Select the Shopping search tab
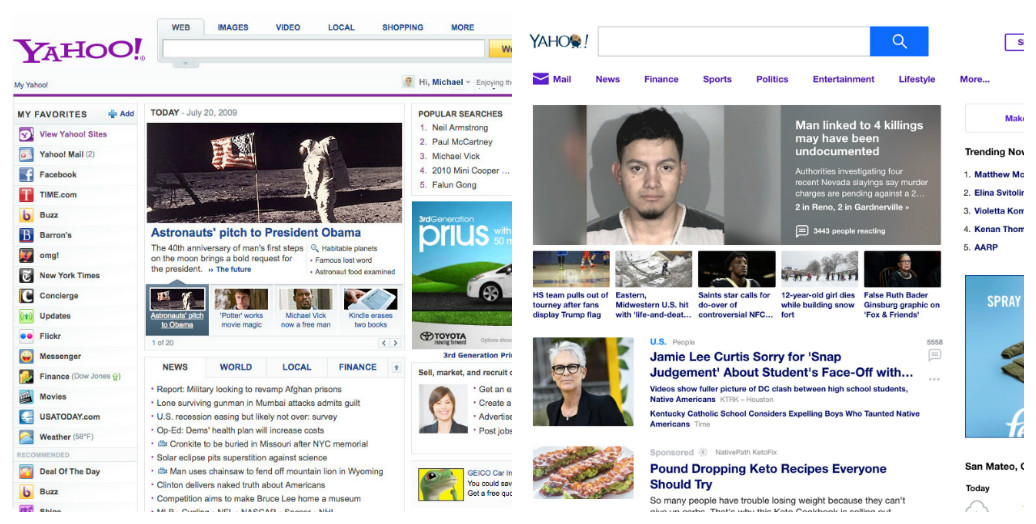The width and height of the screenshot is (1036, 524). (402, 28)
